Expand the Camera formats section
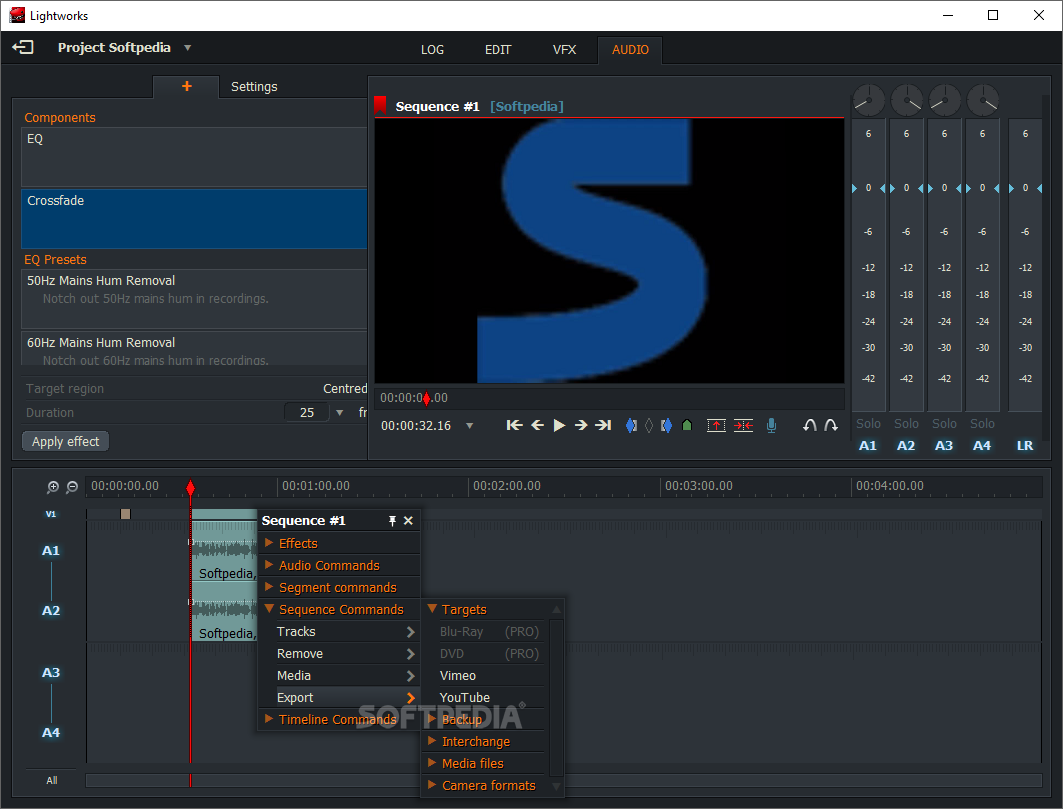Image resolution: width=1063 pixels, height=809 pixels. coord(485,785)
